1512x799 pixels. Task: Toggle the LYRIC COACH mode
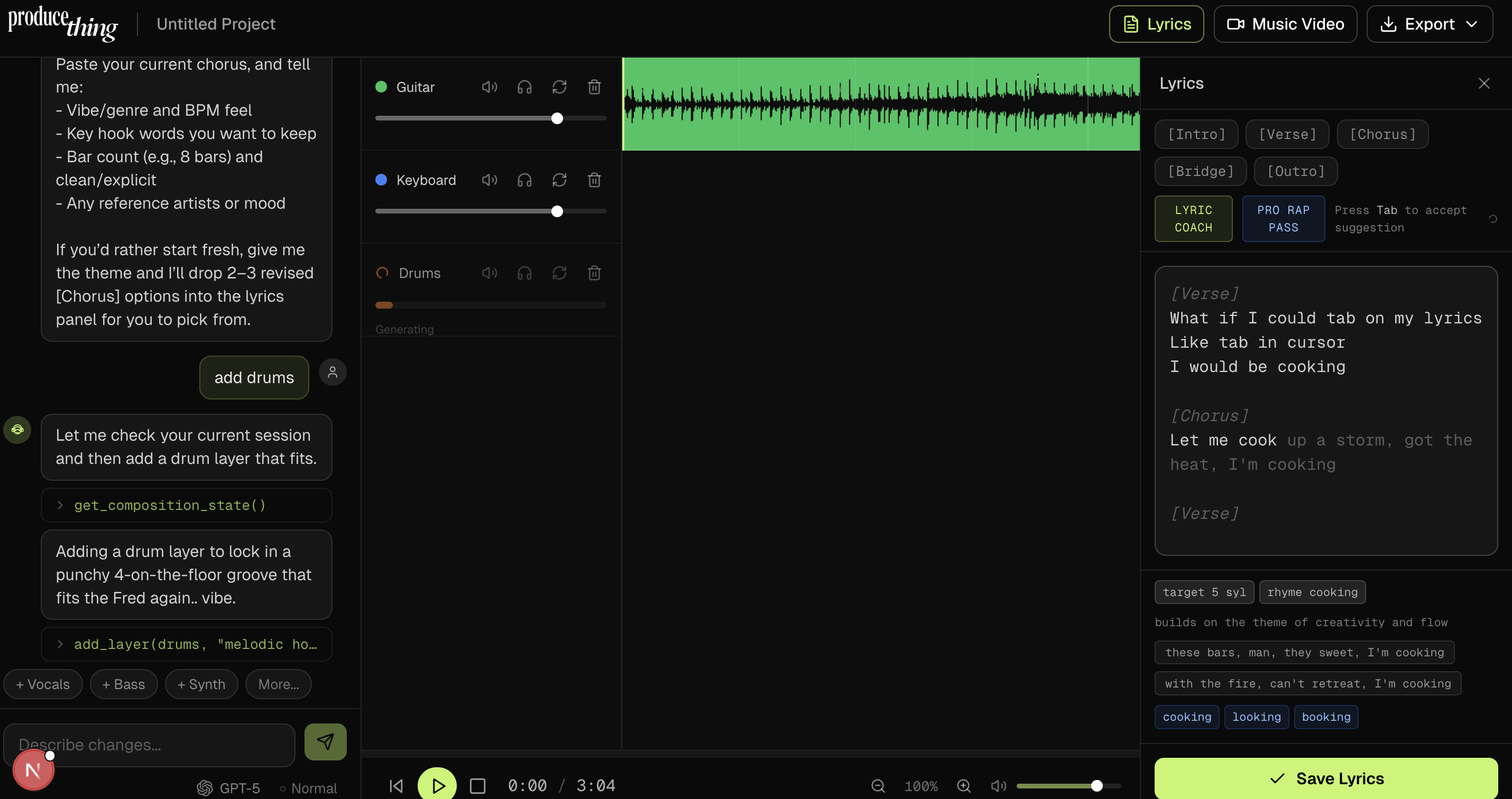click(x=1193, y=219)
